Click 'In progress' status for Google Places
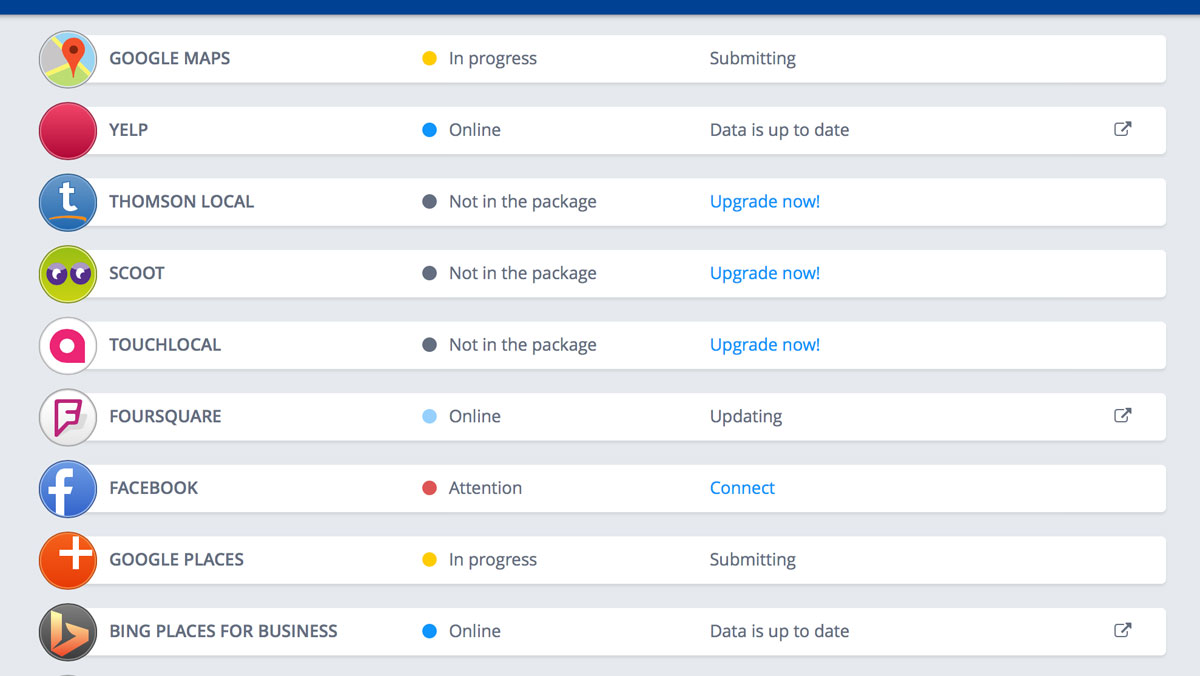Image resolution: width=1200 pixels, height=676 pixels. 493,559
